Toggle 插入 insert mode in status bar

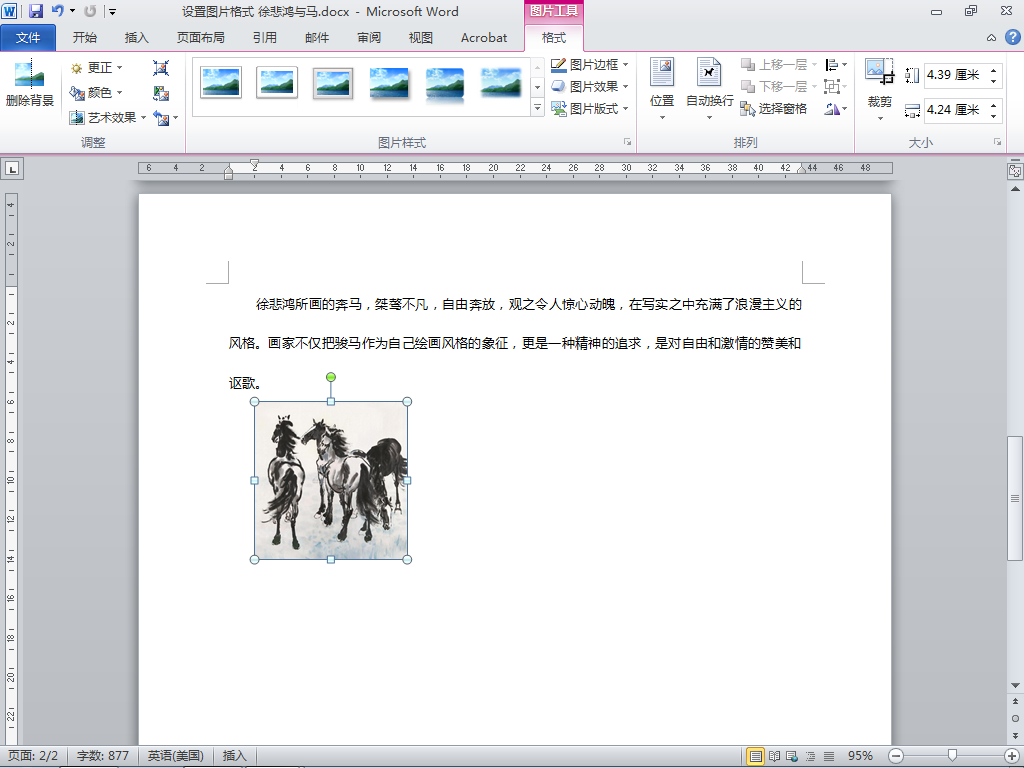click(x=234, y=756)
